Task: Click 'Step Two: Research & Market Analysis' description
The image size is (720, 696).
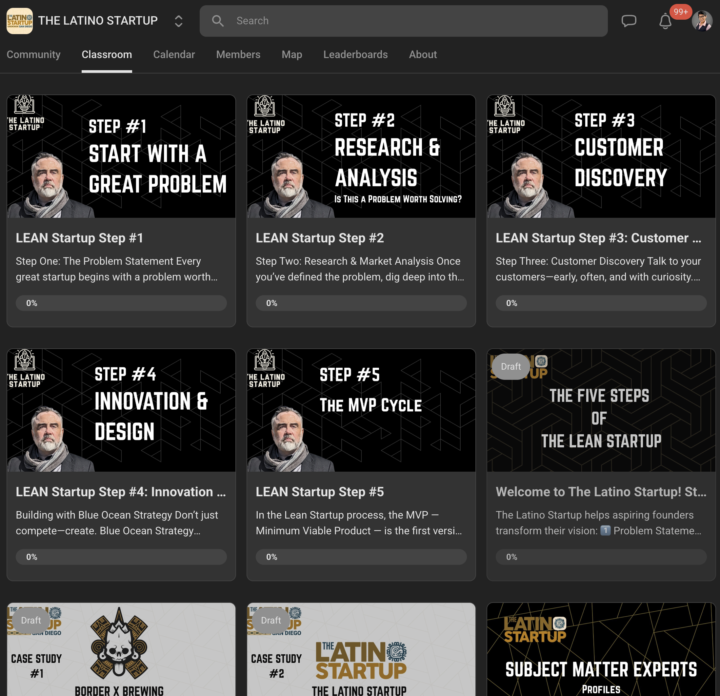Action: point(360,269)
